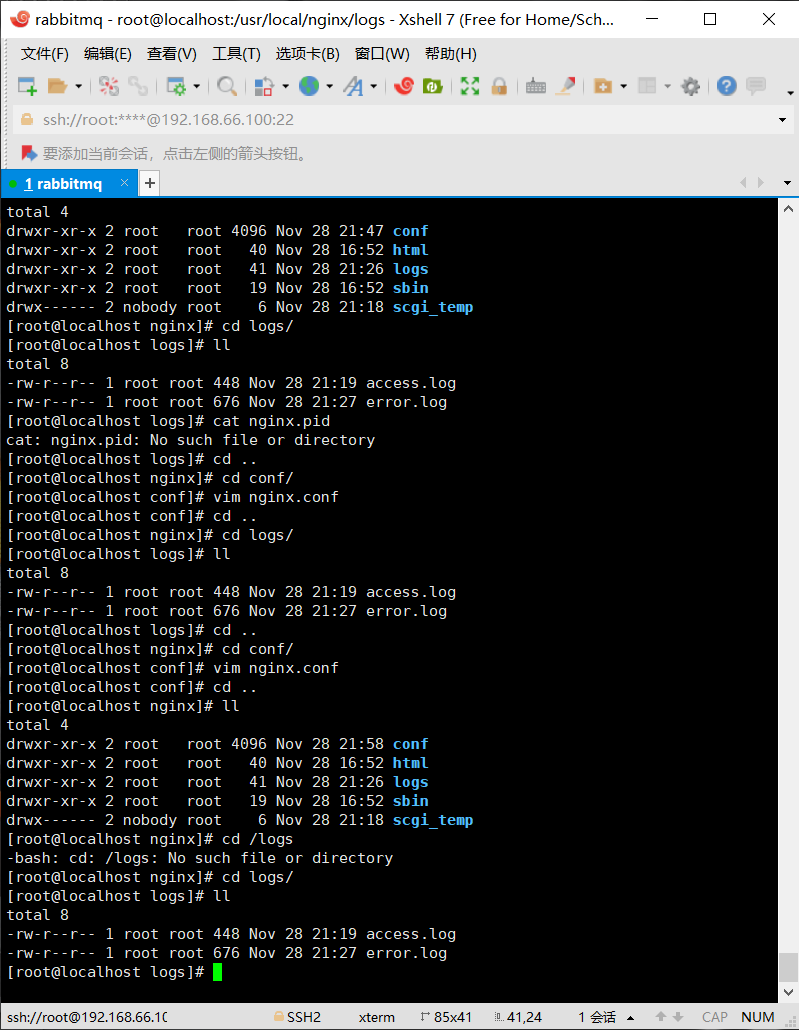Expand the address bar history dropdown
Viewport: 799px width, 1030px height.
pyautogui.click(x=782, y=120)
